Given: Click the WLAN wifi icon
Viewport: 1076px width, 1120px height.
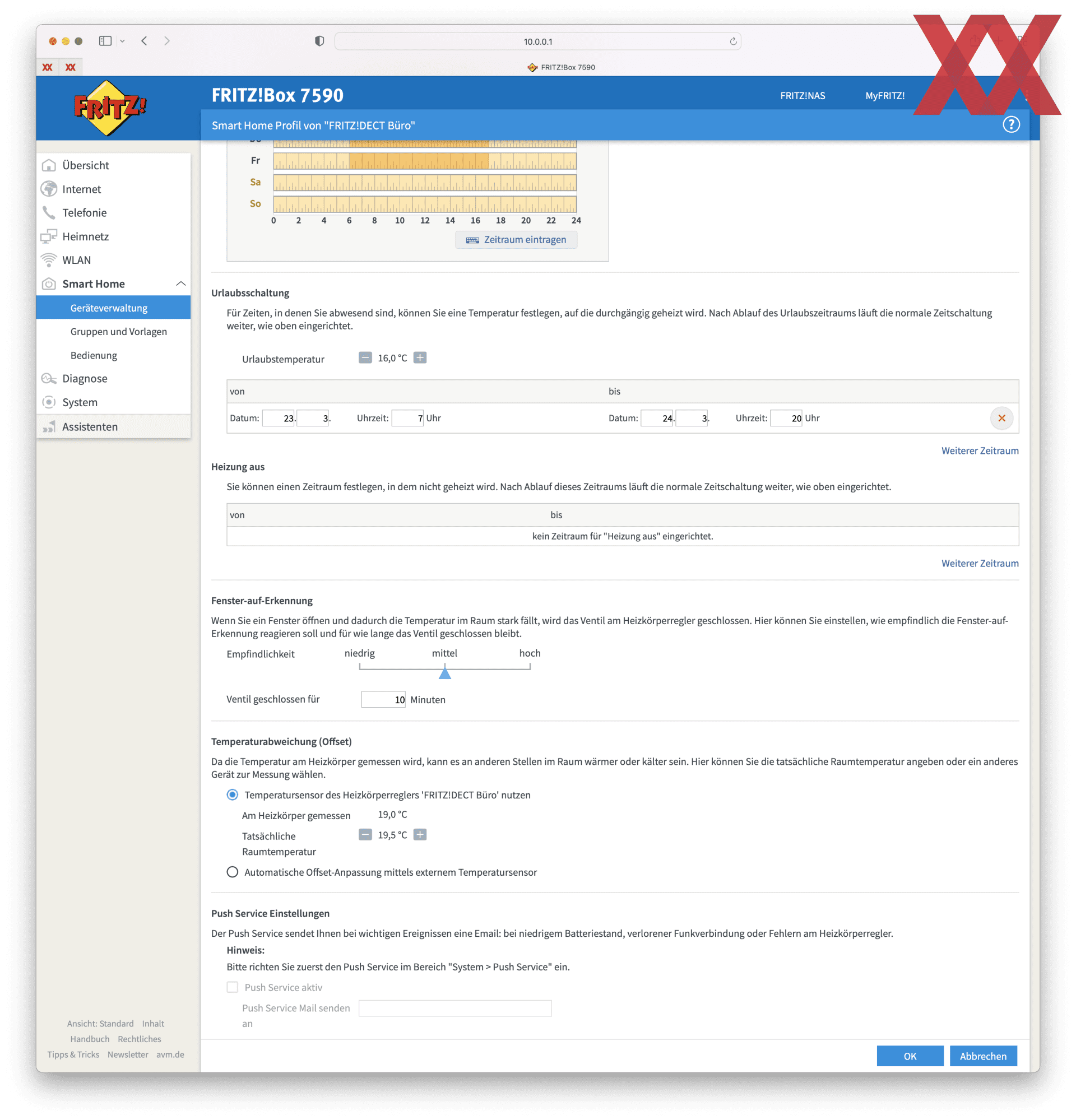Looking at the screenshot, I should tap(49, 260).
